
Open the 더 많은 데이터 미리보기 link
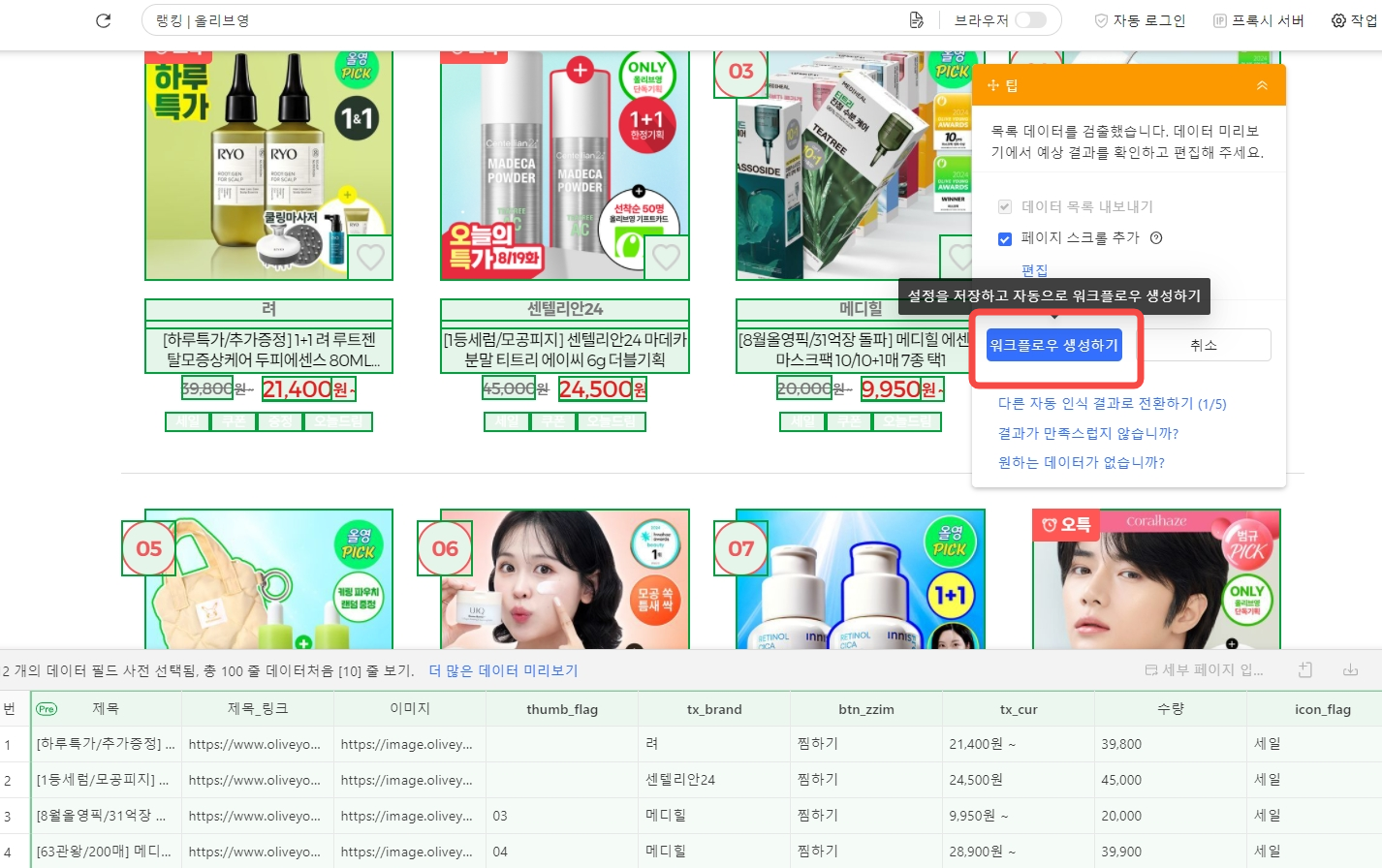[x=503, y=670]
